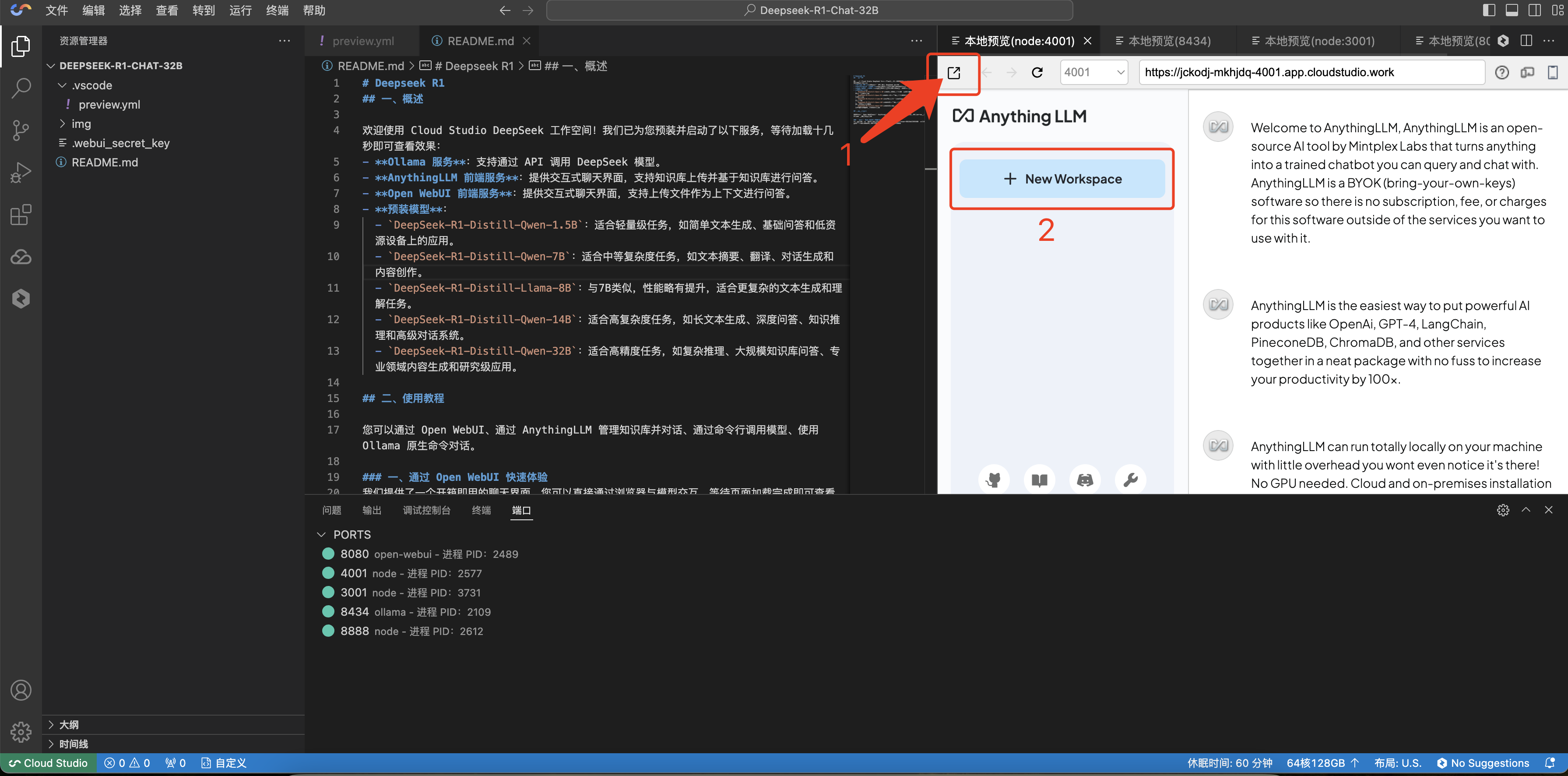Click 自定义 in the status bar
The height and width of the screenshot is (776, 1568).
[x=224, y=762]
